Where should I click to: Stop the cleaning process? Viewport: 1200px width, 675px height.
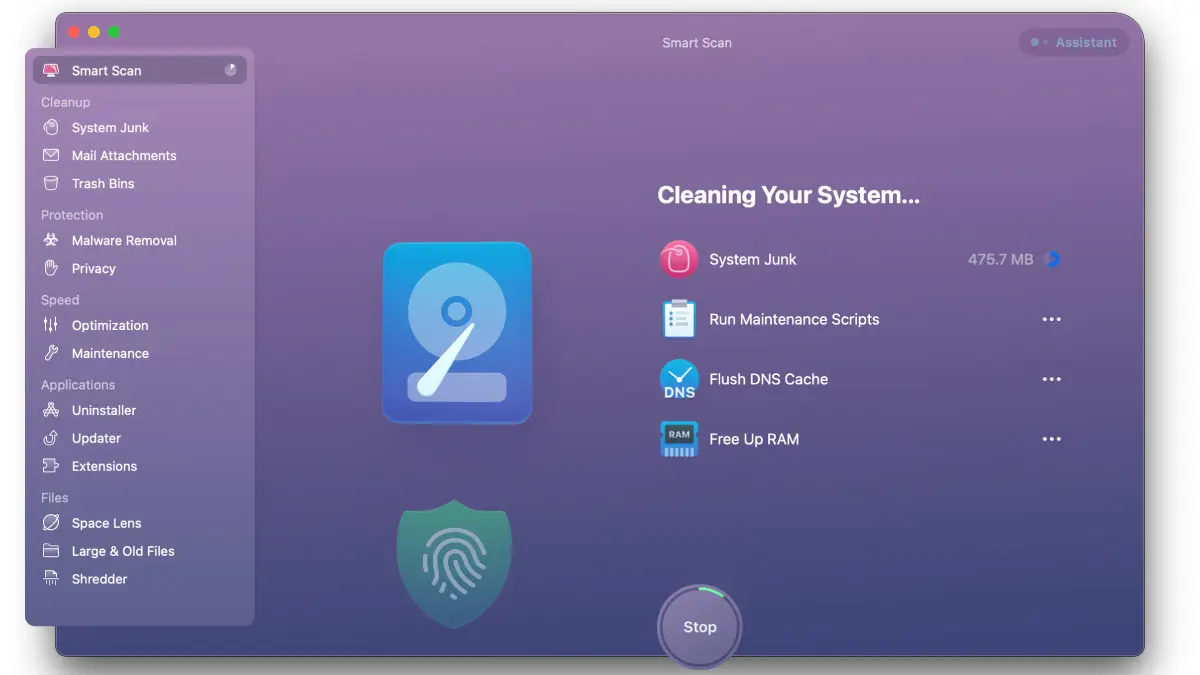700,627
